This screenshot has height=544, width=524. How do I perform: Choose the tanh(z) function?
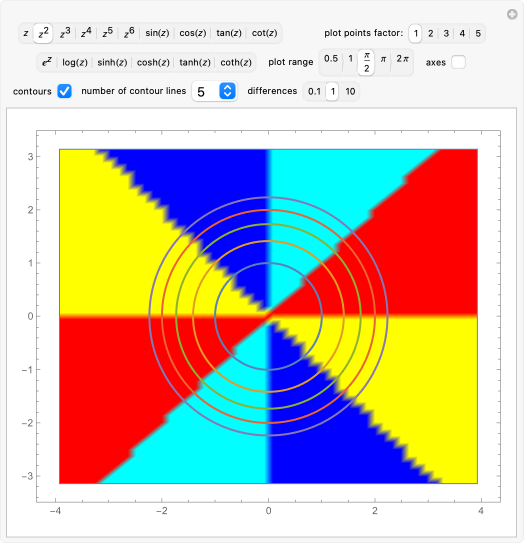point(195,62)
